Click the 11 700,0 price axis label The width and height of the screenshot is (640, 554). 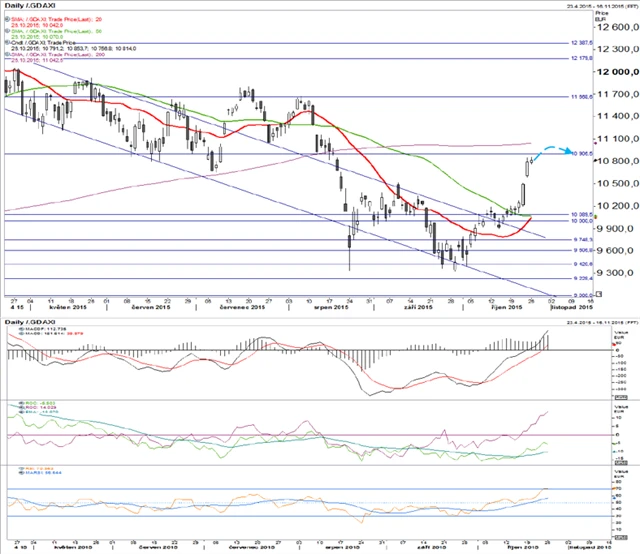click(618, 94)
